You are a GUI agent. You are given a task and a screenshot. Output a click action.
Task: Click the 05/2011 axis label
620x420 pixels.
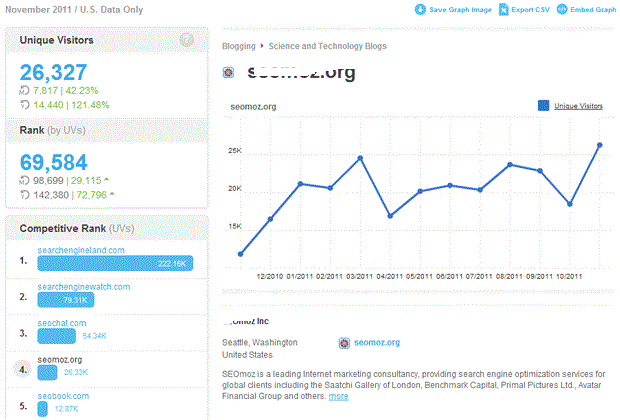click(420, 276)
